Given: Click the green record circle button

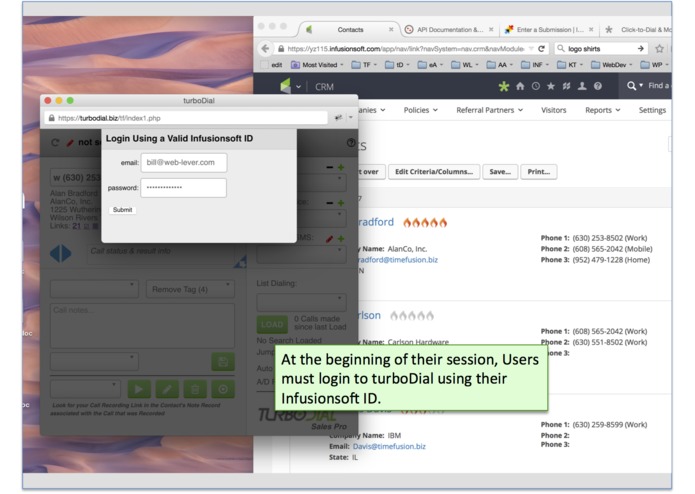Looking at the screenshot, I should coord(223,389).
